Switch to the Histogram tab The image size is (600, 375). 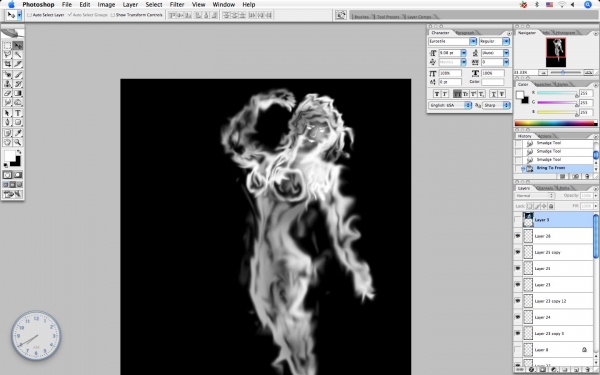(x=565, y=33)
